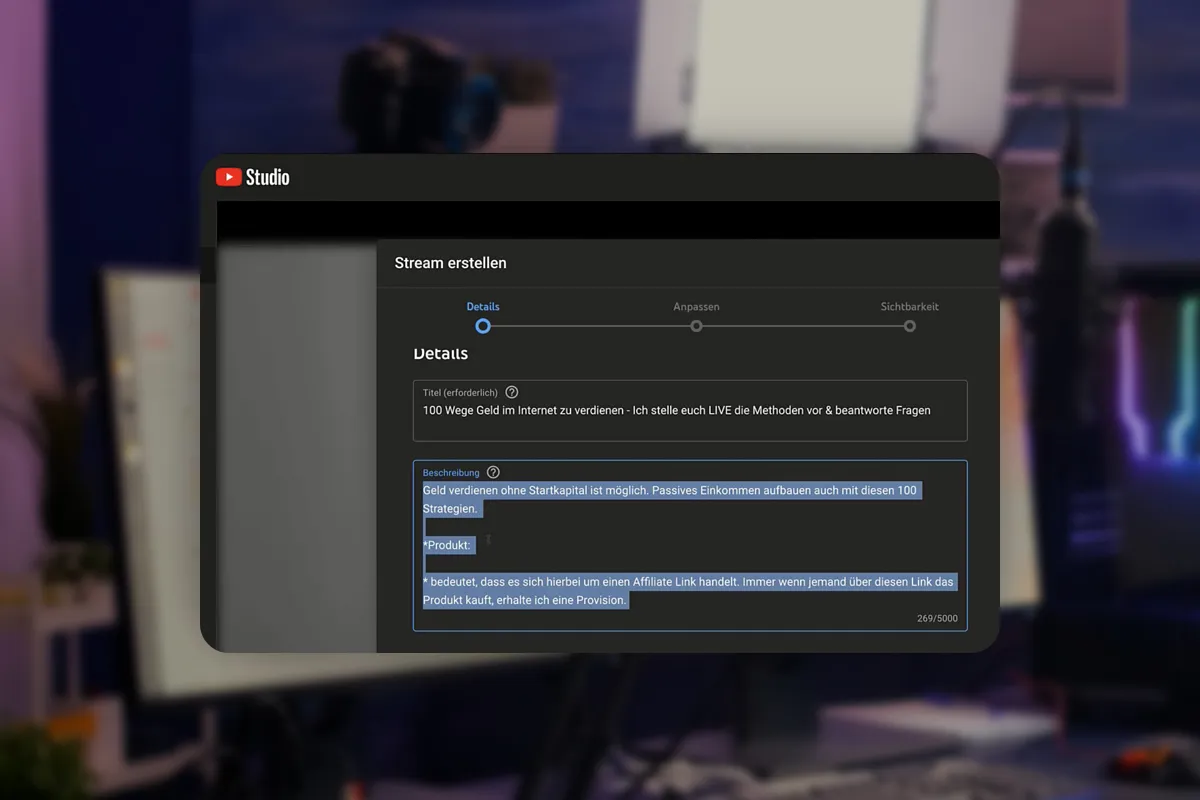Screen dimensions: 1200x800
Task: Select the Anpassen step circle indicator
Action: click(696, 326)
